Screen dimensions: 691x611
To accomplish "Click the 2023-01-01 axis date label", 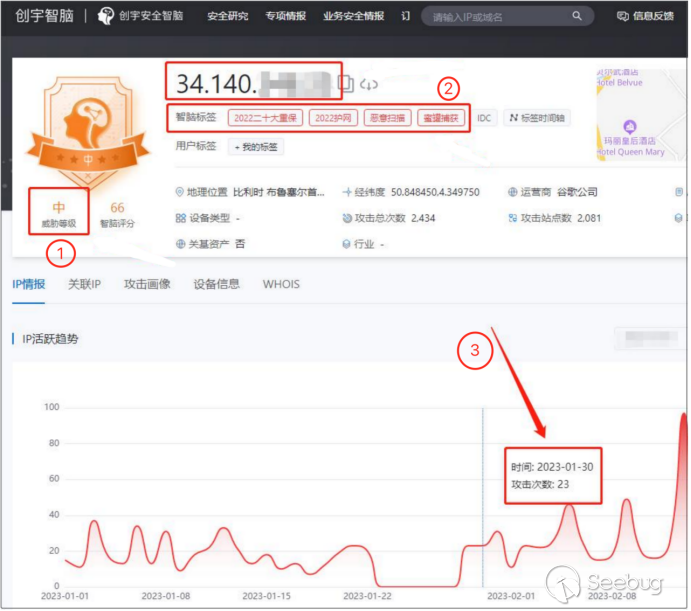I will click(x=65, y=598).
